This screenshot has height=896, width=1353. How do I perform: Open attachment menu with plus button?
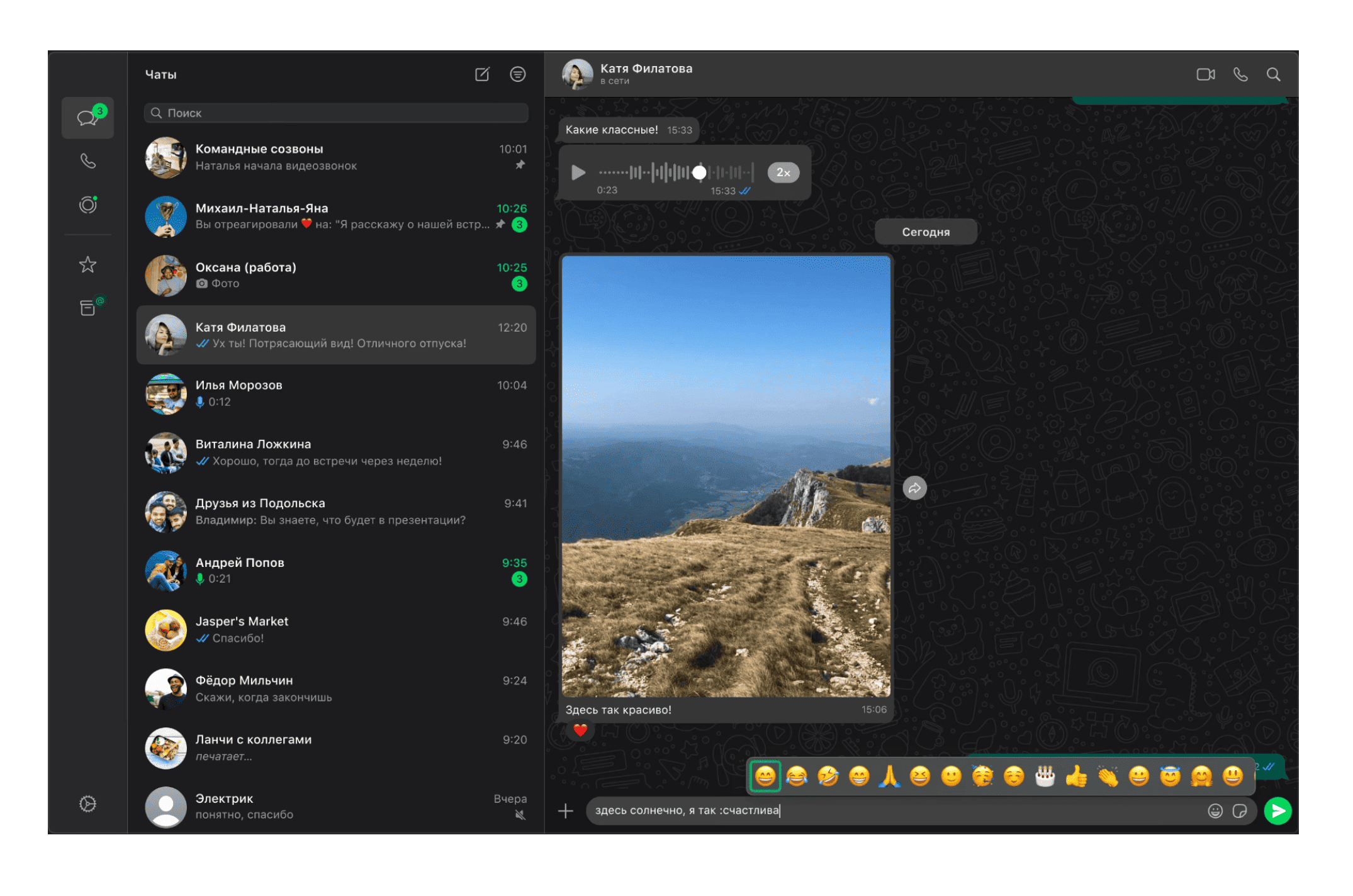565,810
